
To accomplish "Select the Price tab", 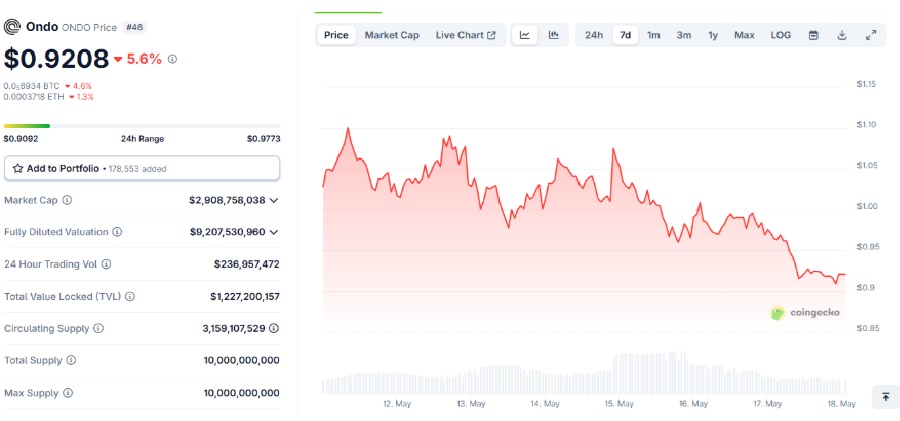I will coord(337,35).
